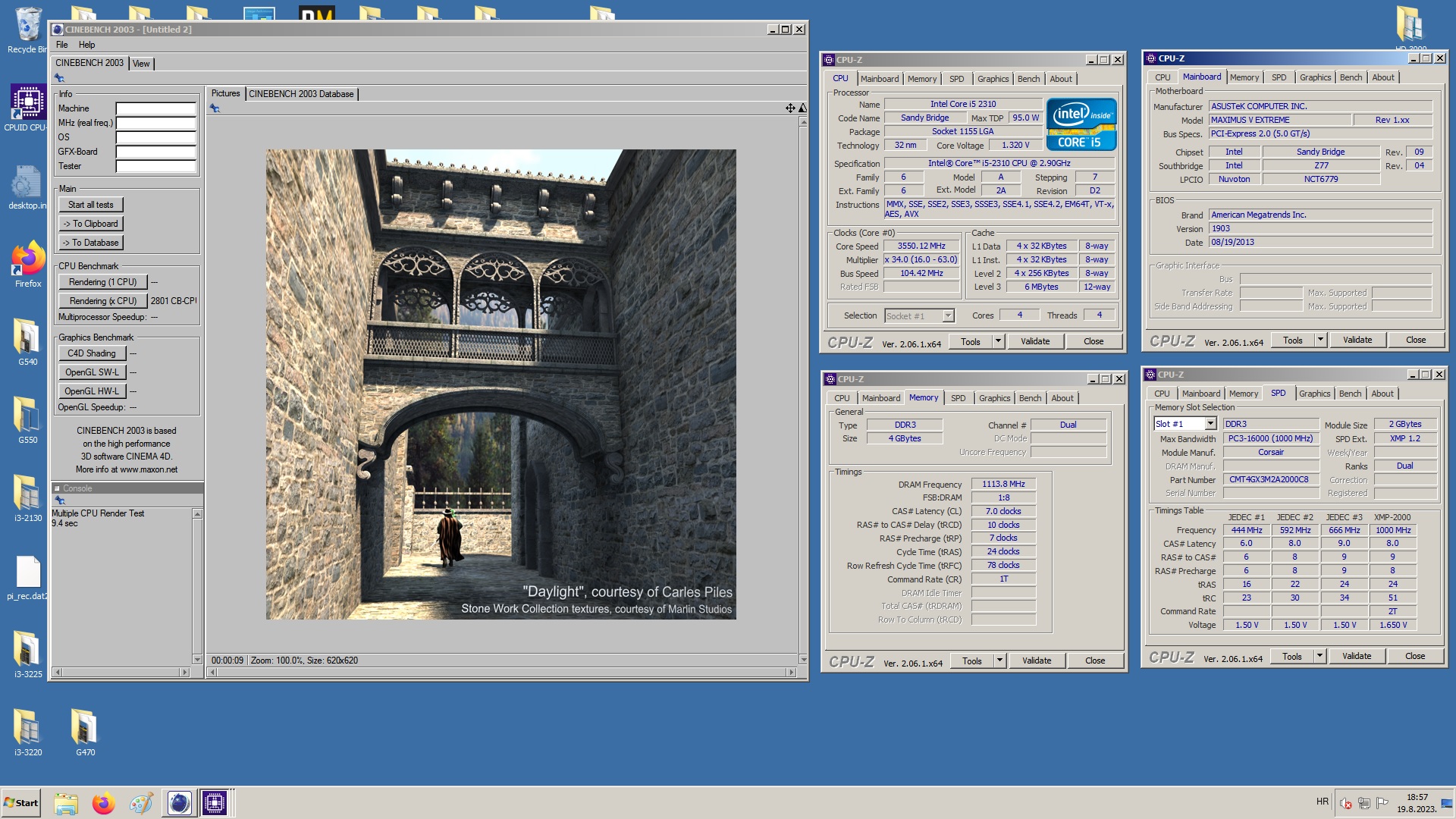The width and height of the screenshot is (1456, 819).
Task: Click Firefox icon in taskbar
Action: [x=103, y=803]
